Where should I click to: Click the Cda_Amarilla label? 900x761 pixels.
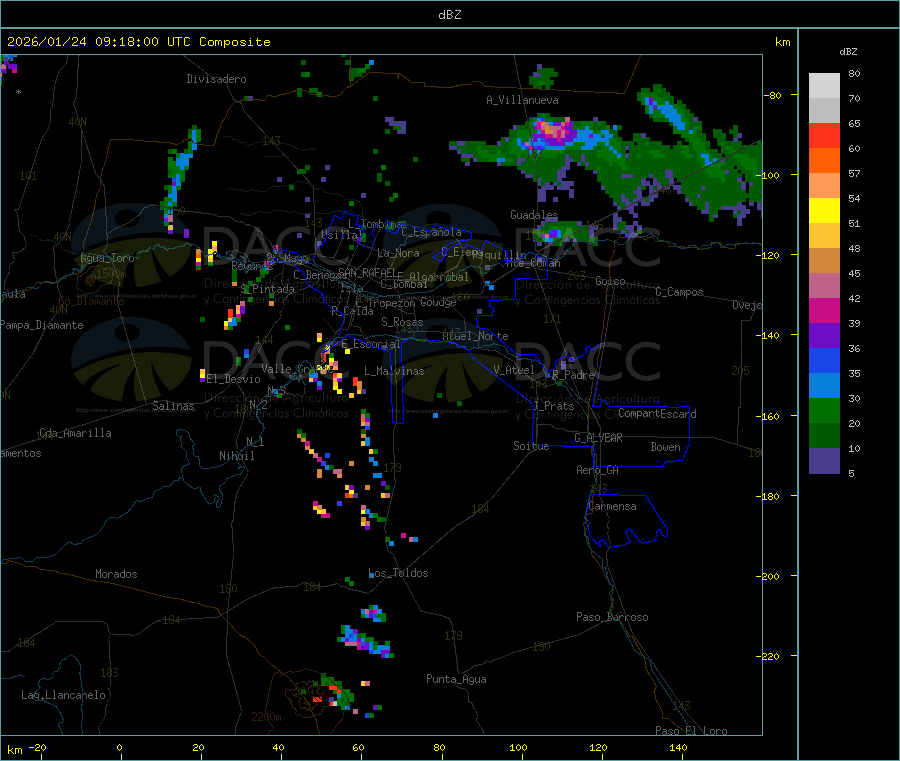point(75,433)
